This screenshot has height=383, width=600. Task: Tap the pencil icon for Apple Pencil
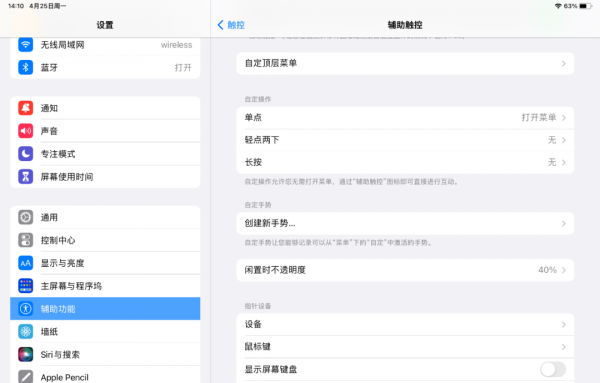[x=26, y=376]
